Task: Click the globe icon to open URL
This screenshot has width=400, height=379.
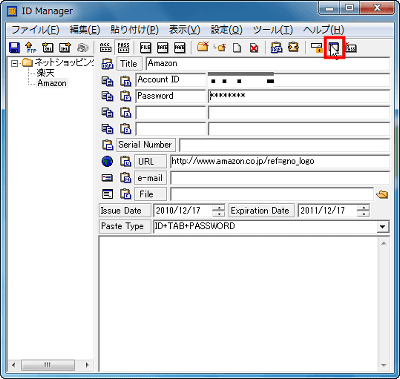Action: click(107, 161)
